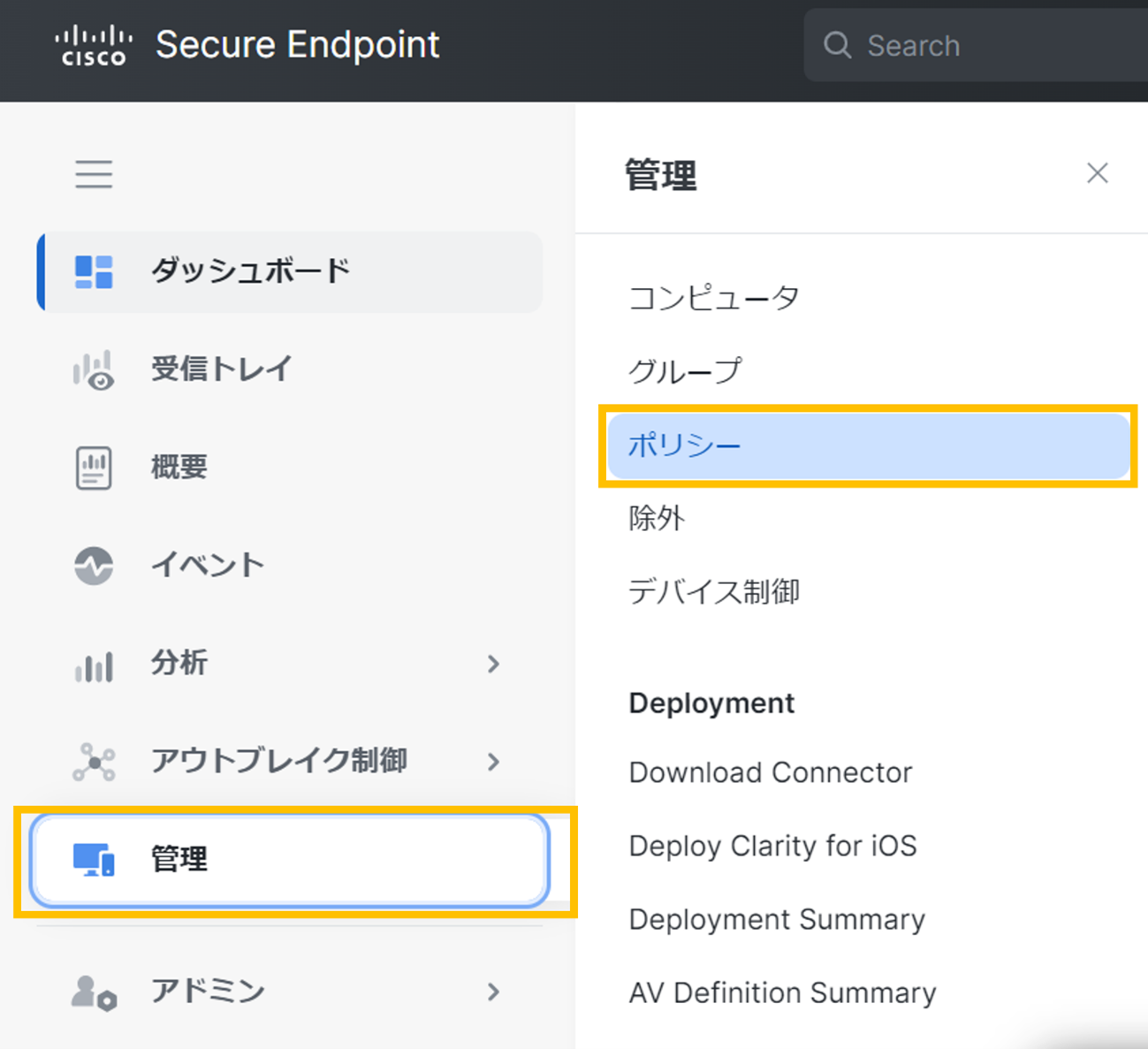This screenshot has height=1049, width=1148.
Task: Close the 管理 flyout panel
Action: pyautogui.click(x=1097, y=173)
